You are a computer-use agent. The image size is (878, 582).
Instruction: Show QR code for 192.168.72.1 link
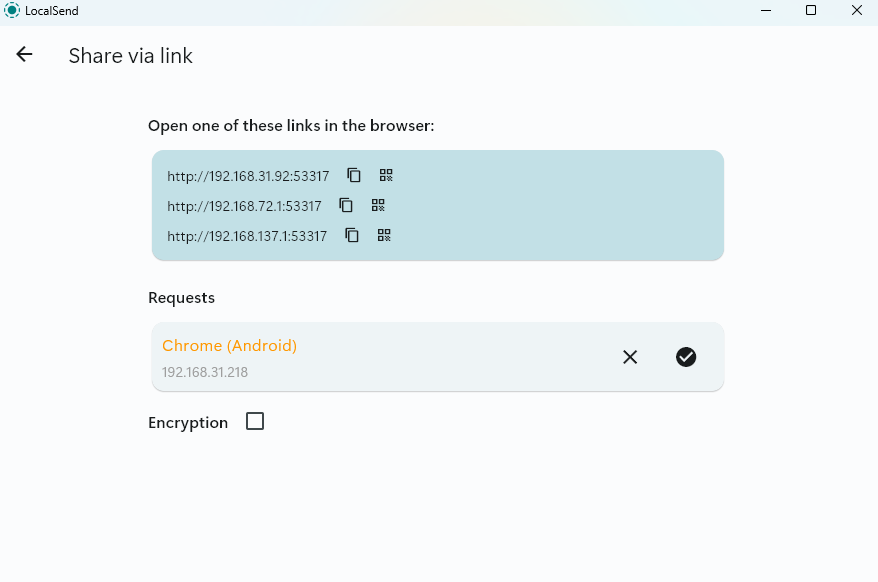point(378,205)
